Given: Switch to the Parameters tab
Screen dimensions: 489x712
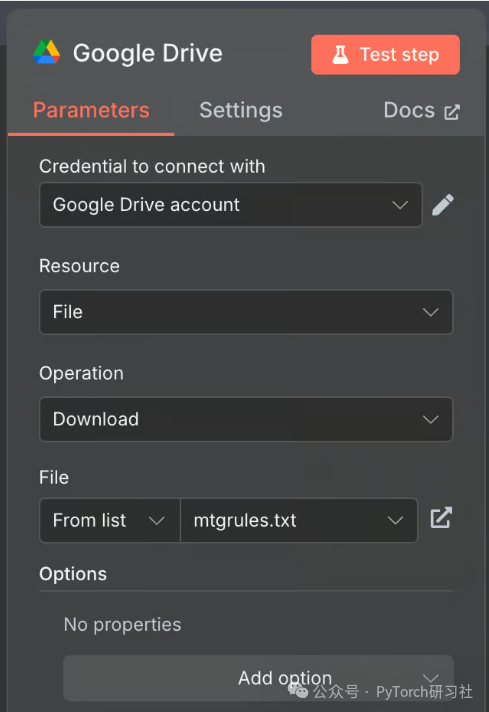Looking at the screenshot, I should tap(91, 110).
